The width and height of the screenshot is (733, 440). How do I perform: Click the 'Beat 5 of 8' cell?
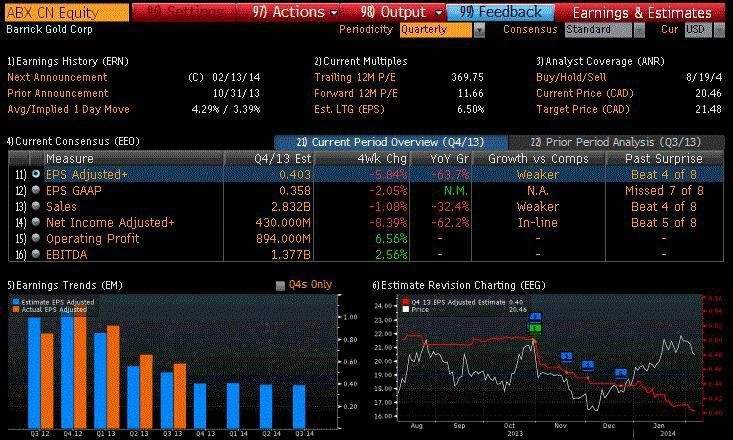pyautogui.click(x=664, y=223)
